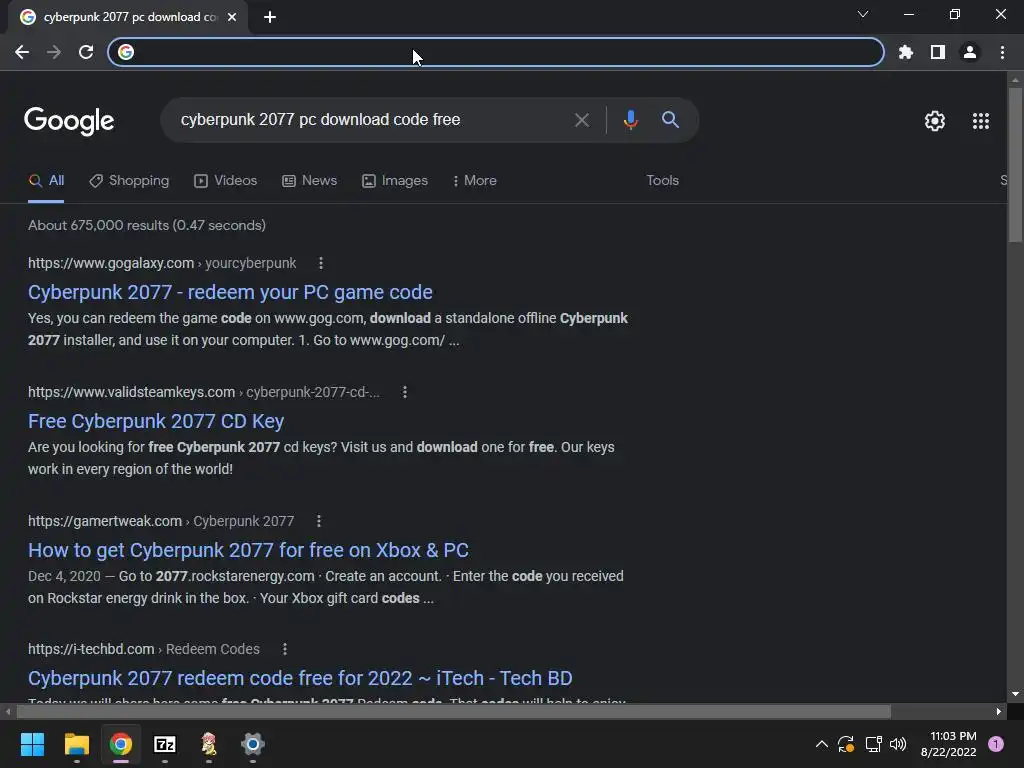This screenshot has width=1024, height=768.
Task: Click the browser forward arrow
Action: click(x=54, y=52)
